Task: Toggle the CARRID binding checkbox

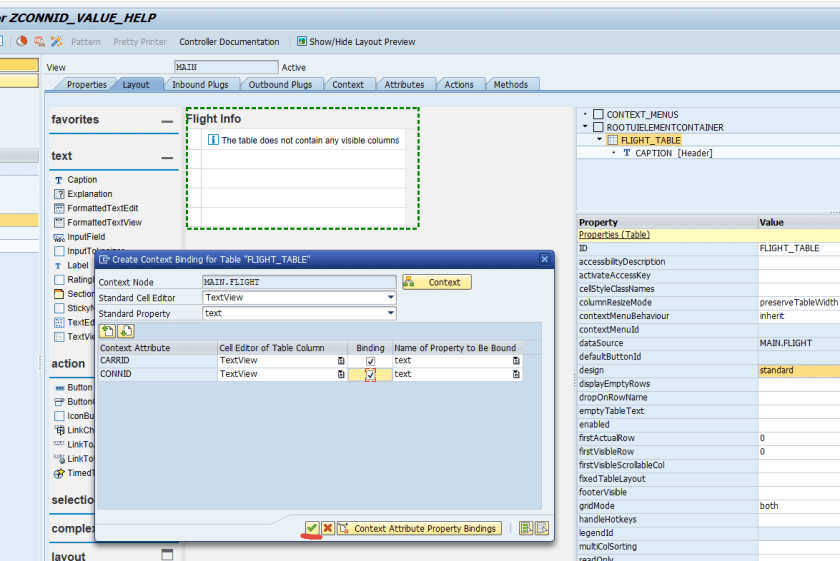Action: [x=370, y=360]
